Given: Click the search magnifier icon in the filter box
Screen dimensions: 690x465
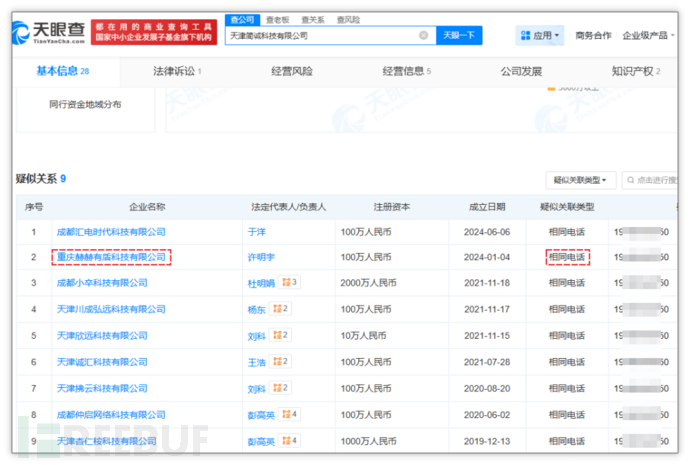Looking at the screenshot, I should tap(630, 180).
